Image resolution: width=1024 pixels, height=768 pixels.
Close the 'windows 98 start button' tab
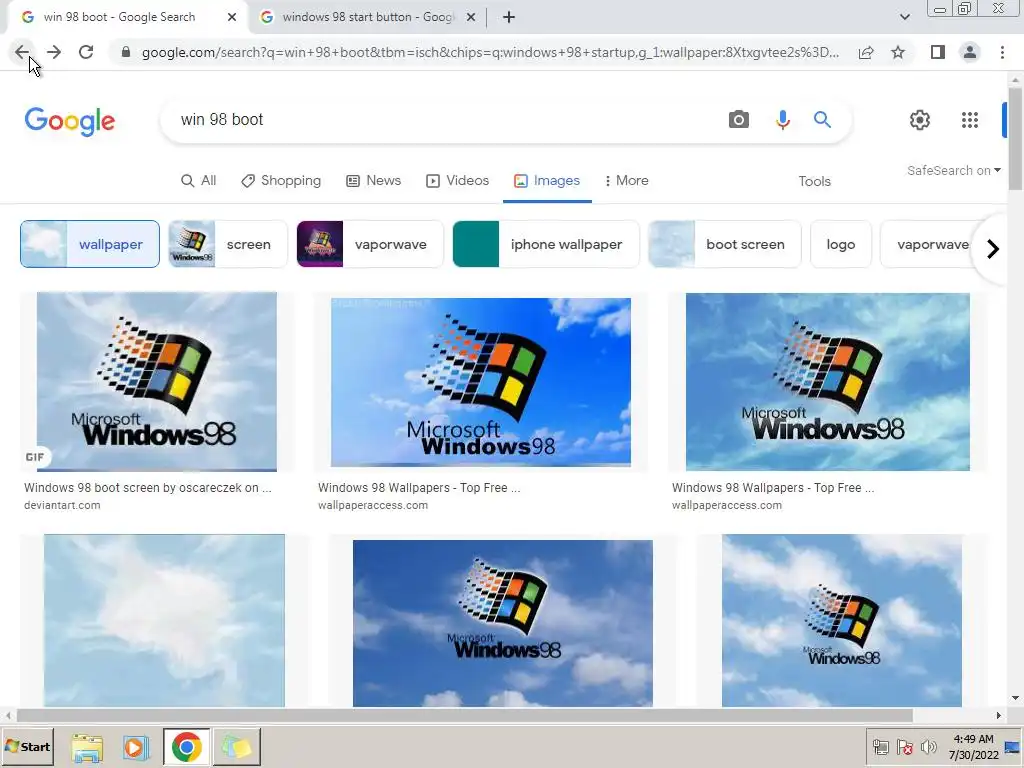coord(470,18)
